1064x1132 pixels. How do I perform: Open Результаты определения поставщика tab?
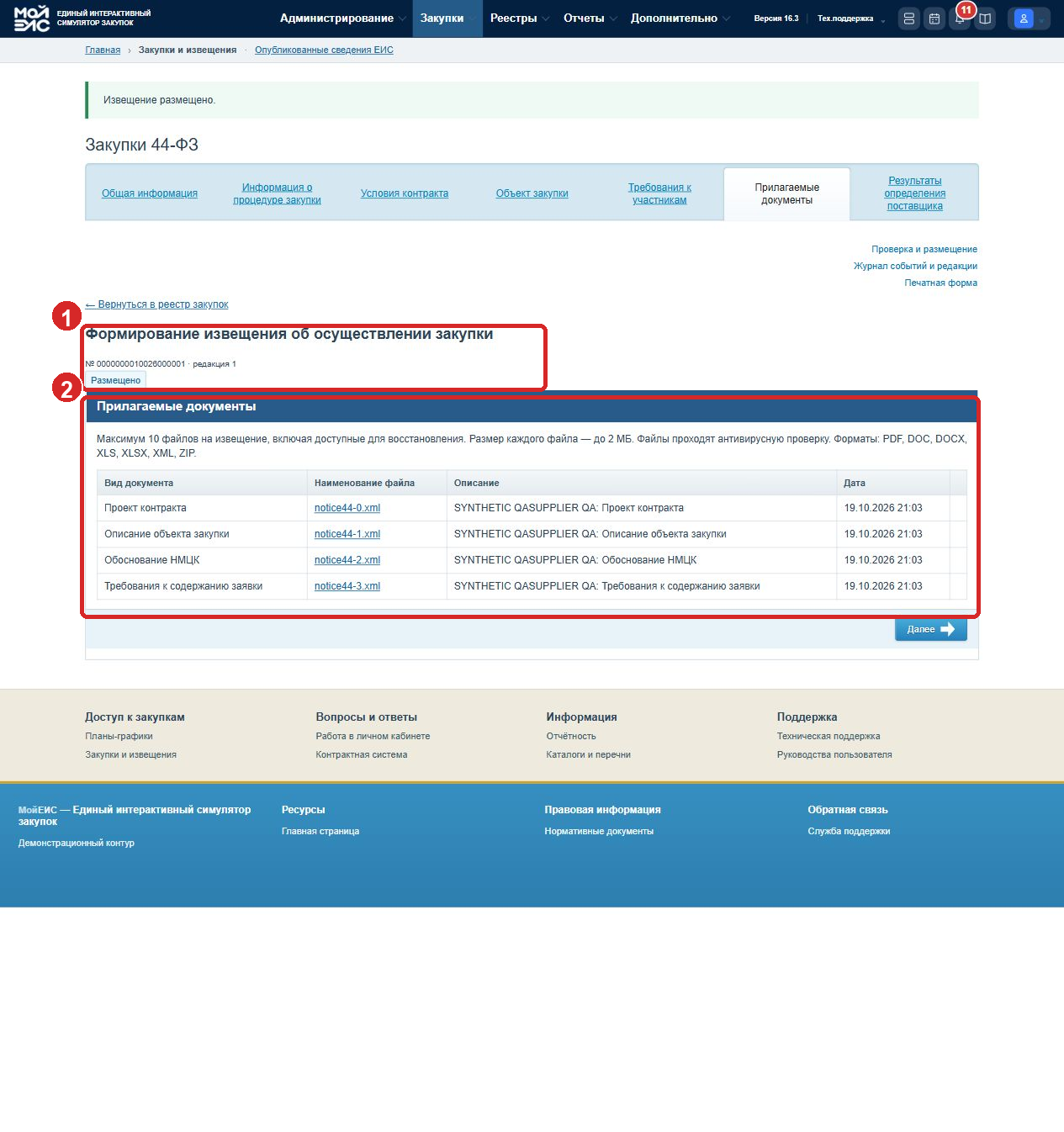tap(914, 193)
